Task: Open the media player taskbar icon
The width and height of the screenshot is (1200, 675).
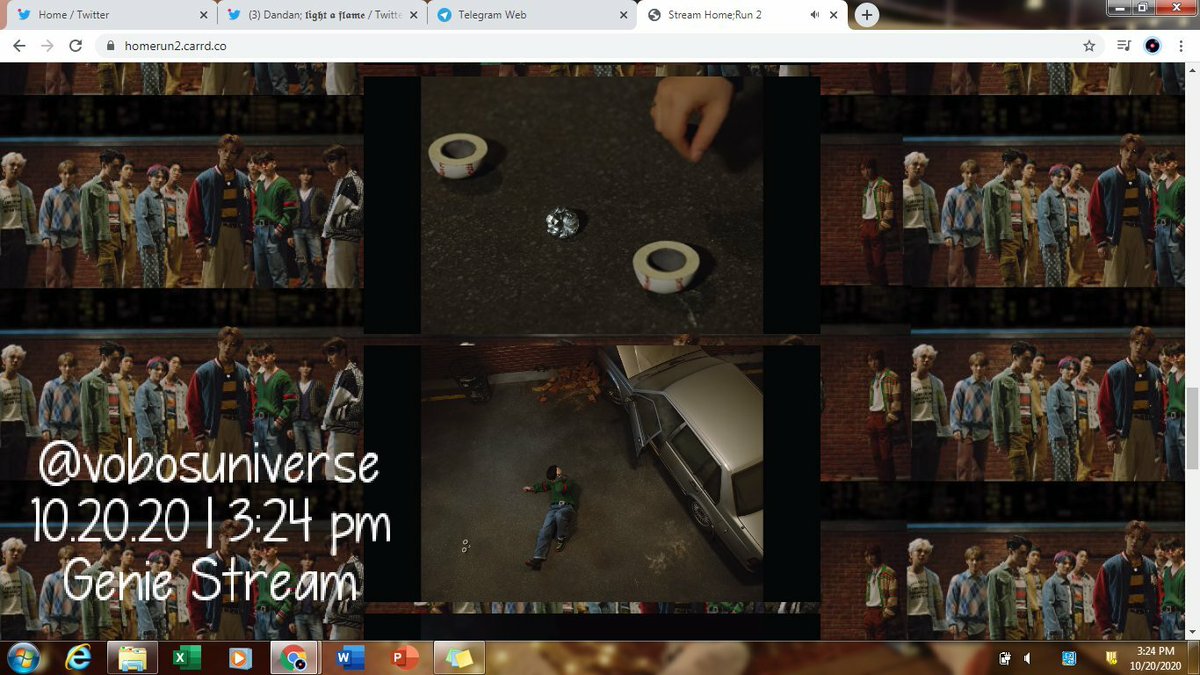Action: point(240,658)
